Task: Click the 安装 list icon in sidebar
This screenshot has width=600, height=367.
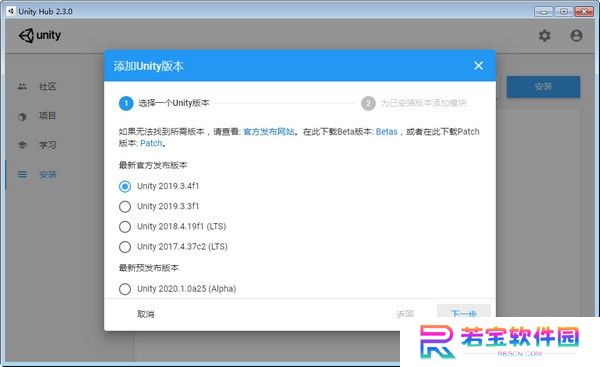Action: [22, 175]
